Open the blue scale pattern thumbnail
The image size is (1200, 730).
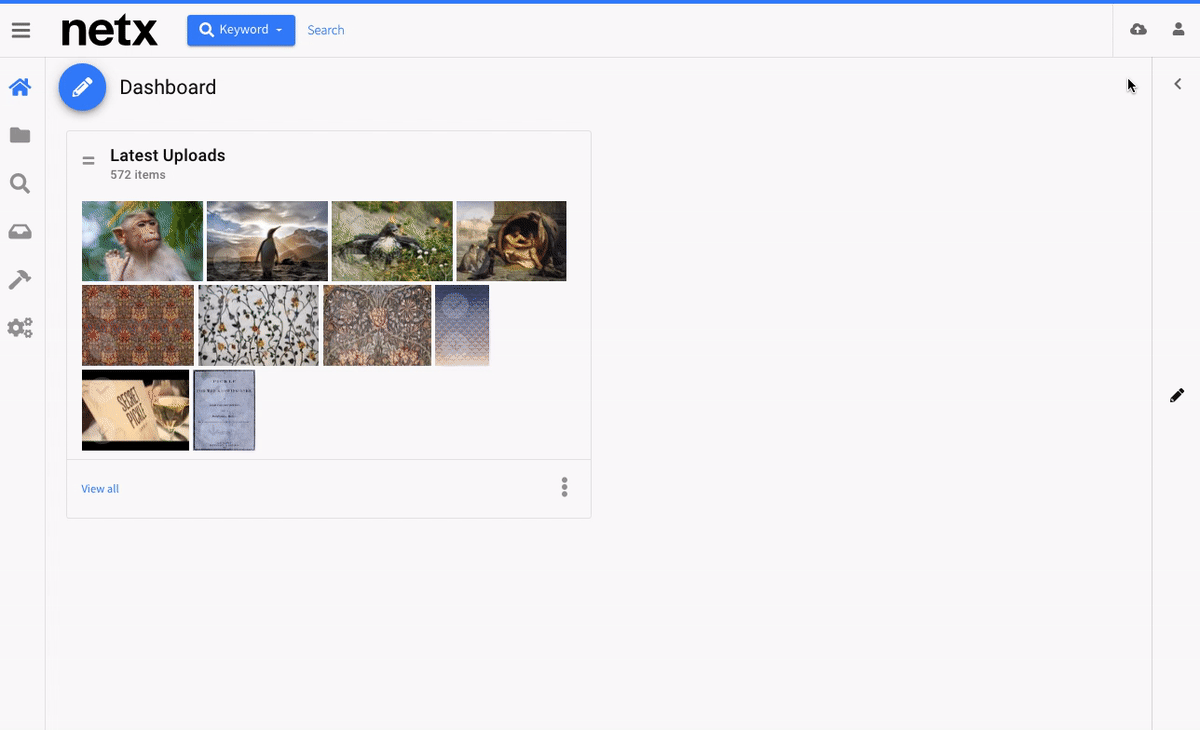pos(462,325)
